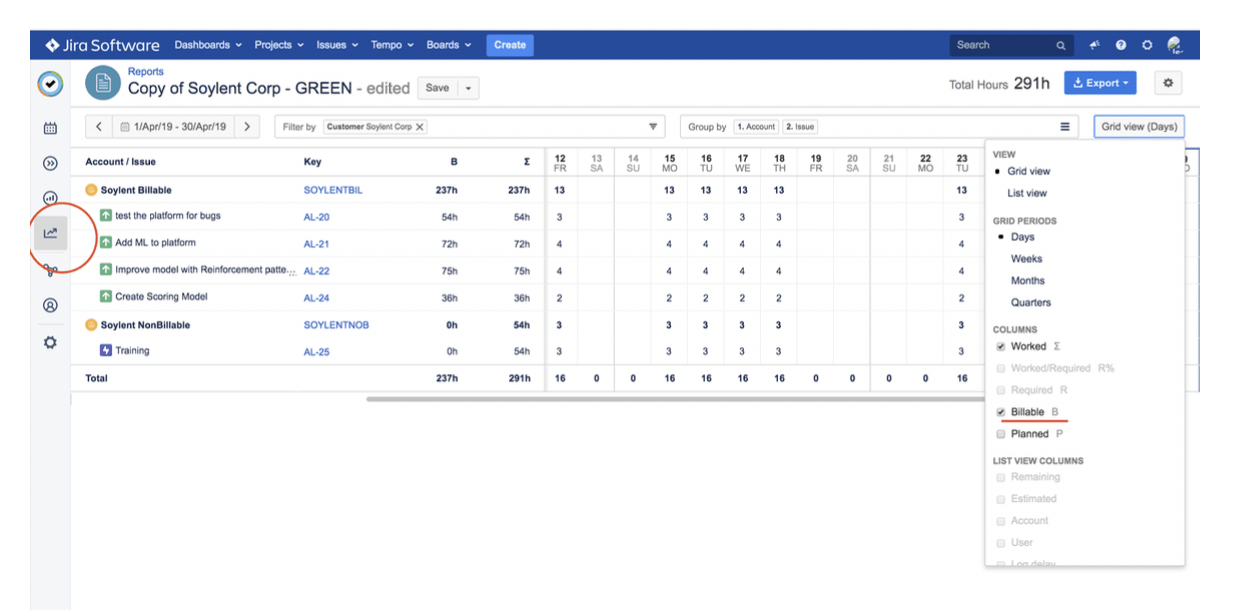
Task: Click the Training issue type icon
Action: [106, 350]
